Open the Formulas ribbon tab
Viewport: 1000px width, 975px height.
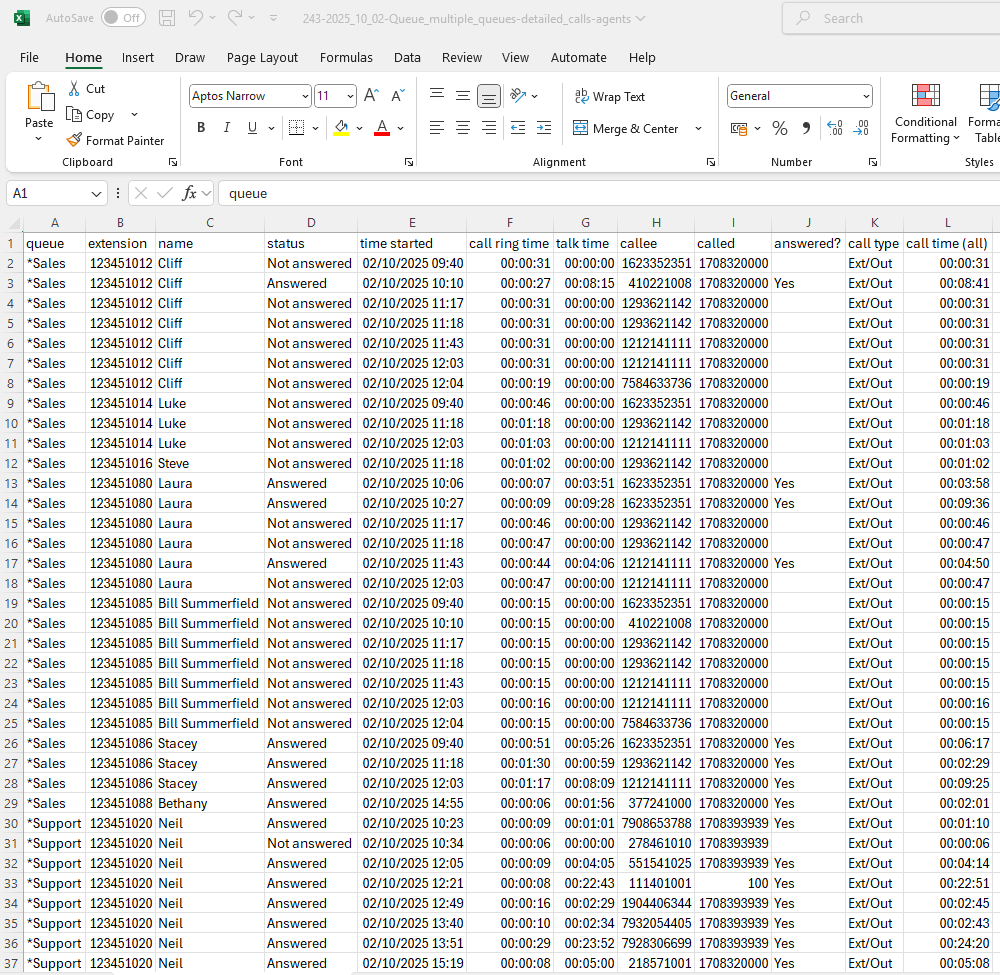[346, 58]
